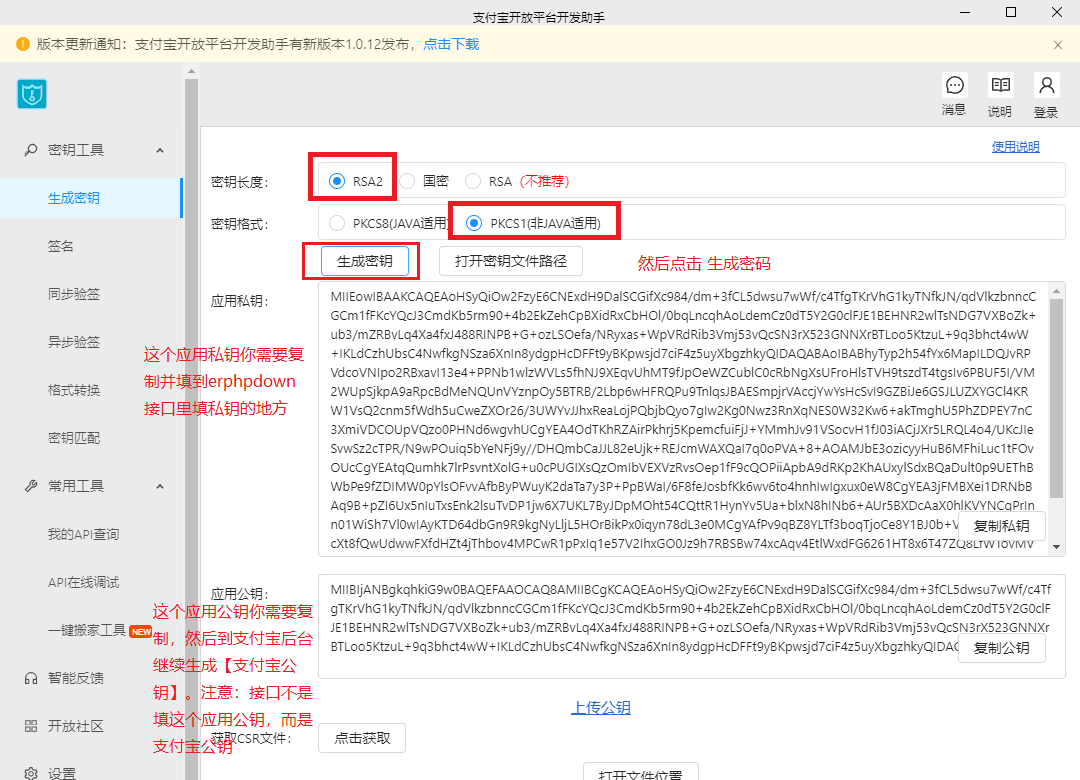1080x780 pixels.
Task: Click the 点击获取 CSR button
Action: (x=362, y=738)
